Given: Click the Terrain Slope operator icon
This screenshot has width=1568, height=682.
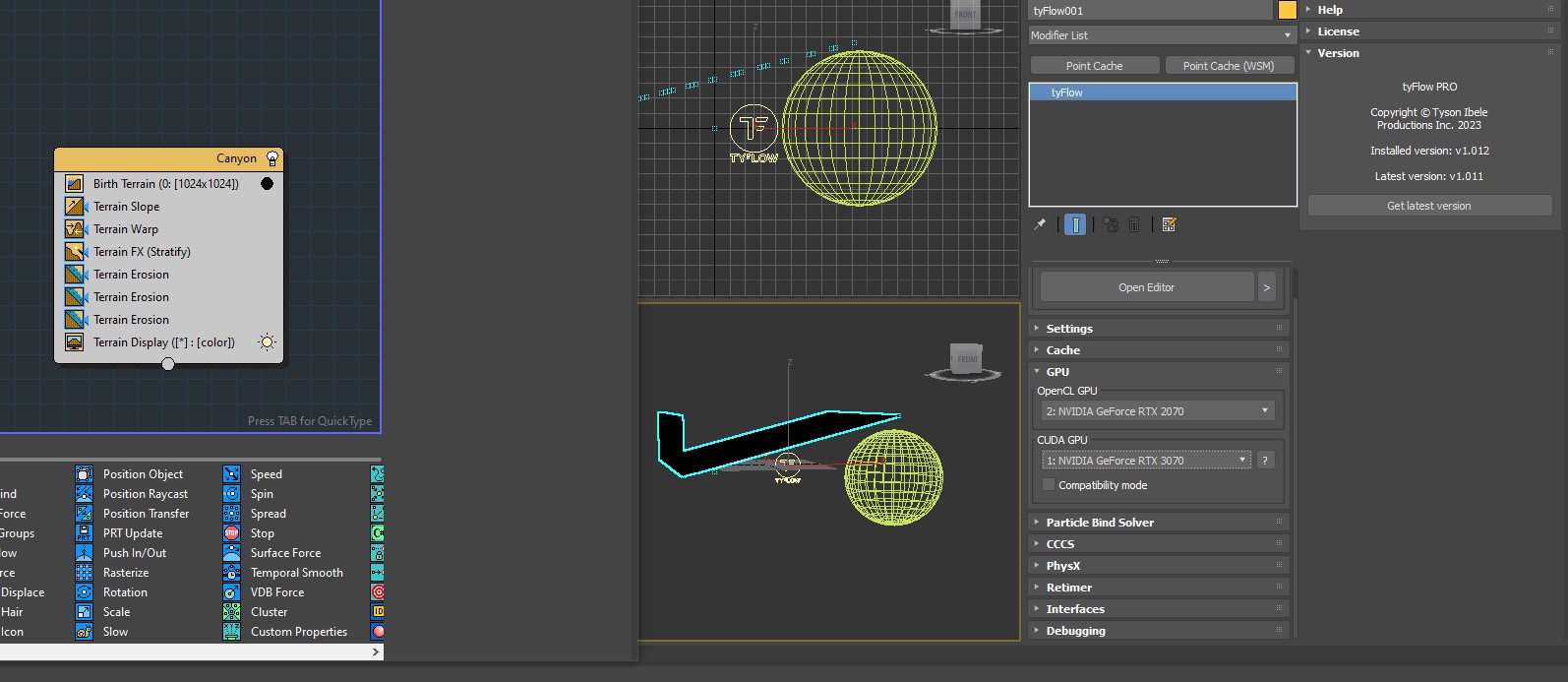Looking at the screenshot, I should (x=75, y=207).
